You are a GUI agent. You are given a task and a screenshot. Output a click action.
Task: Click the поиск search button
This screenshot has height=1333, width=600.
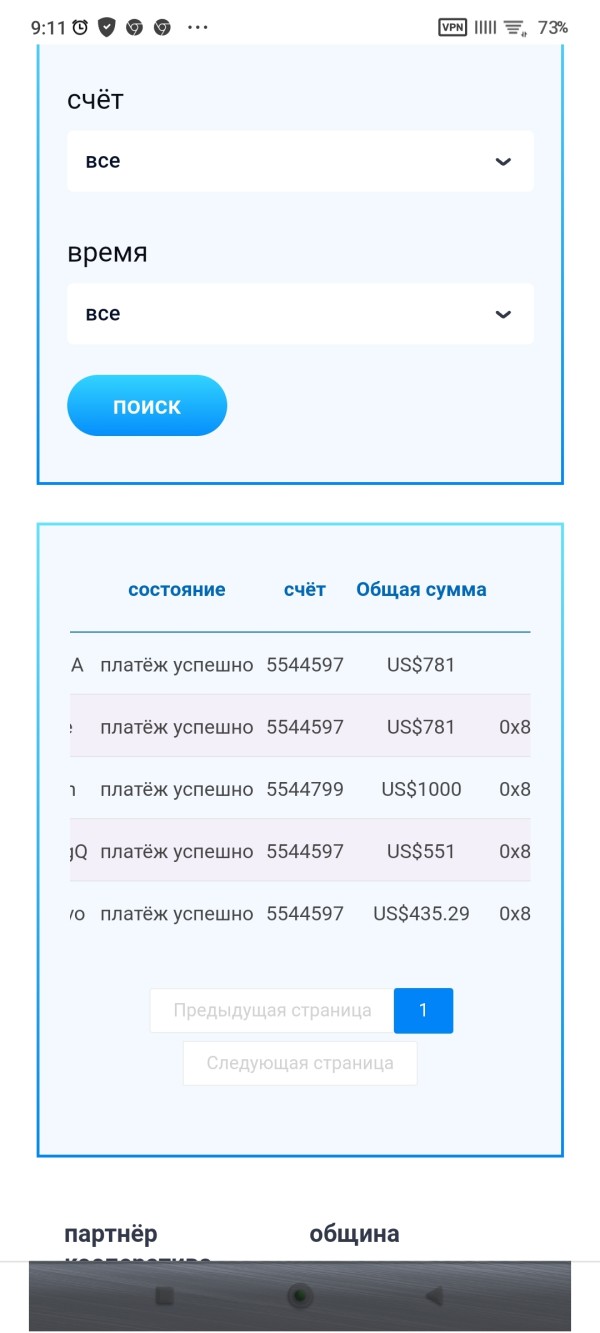(147, 406)
